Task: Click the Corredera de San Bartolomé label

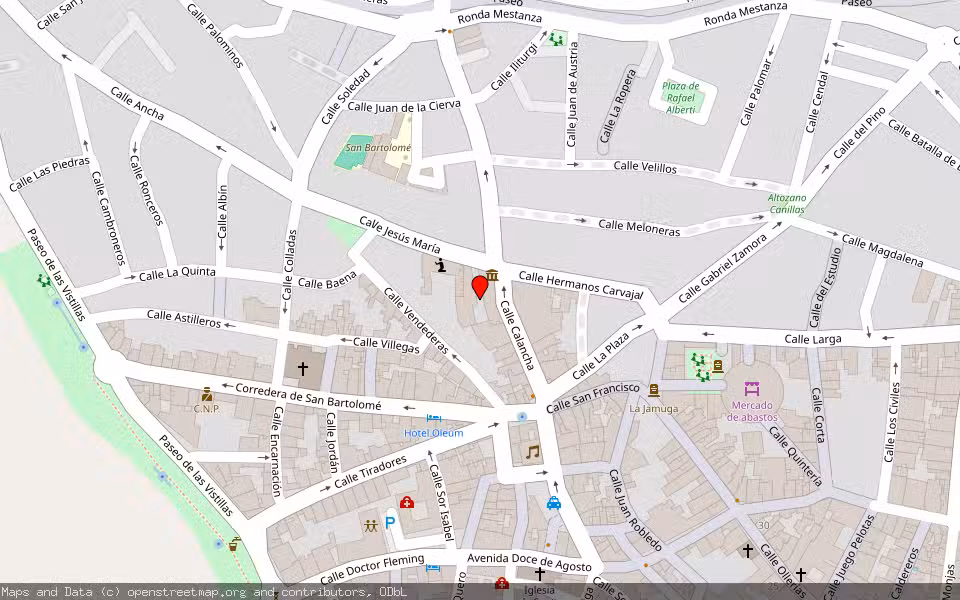Action: pos(308,396)
